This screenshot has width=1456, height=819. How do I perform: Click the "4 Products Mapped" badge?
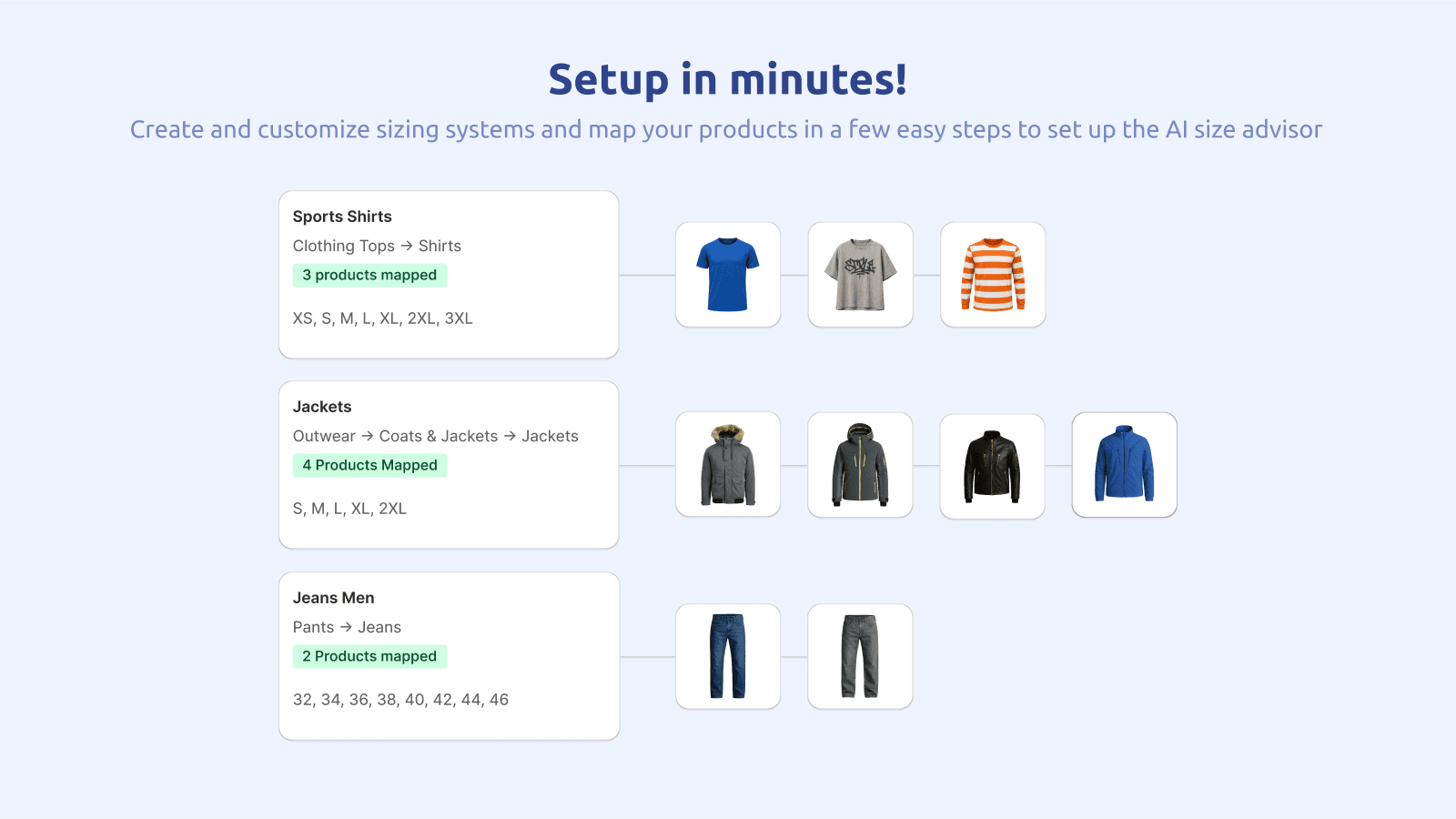click(x=369, y=465)
